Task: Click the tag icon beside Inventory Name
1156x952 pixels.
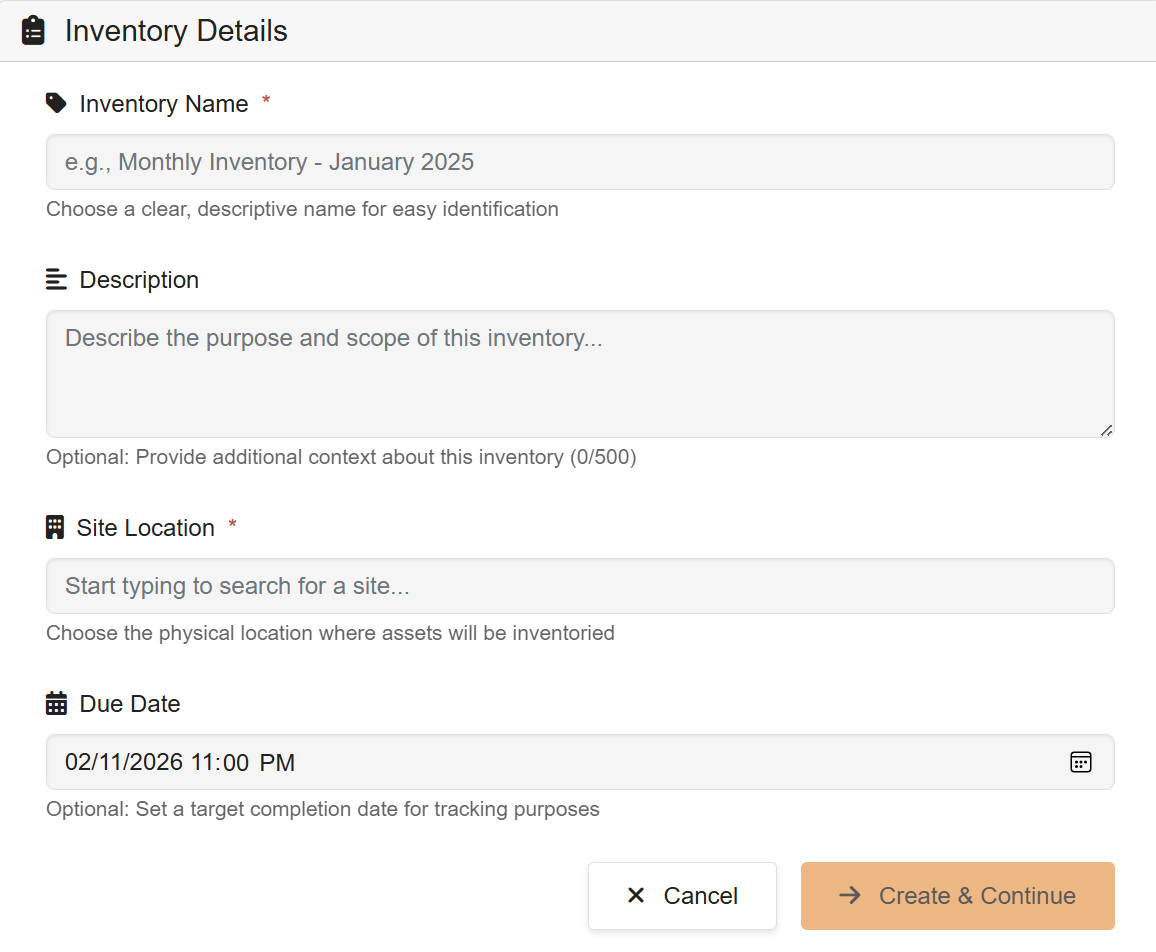Action: pyautogui.click(x=56, y=103)
